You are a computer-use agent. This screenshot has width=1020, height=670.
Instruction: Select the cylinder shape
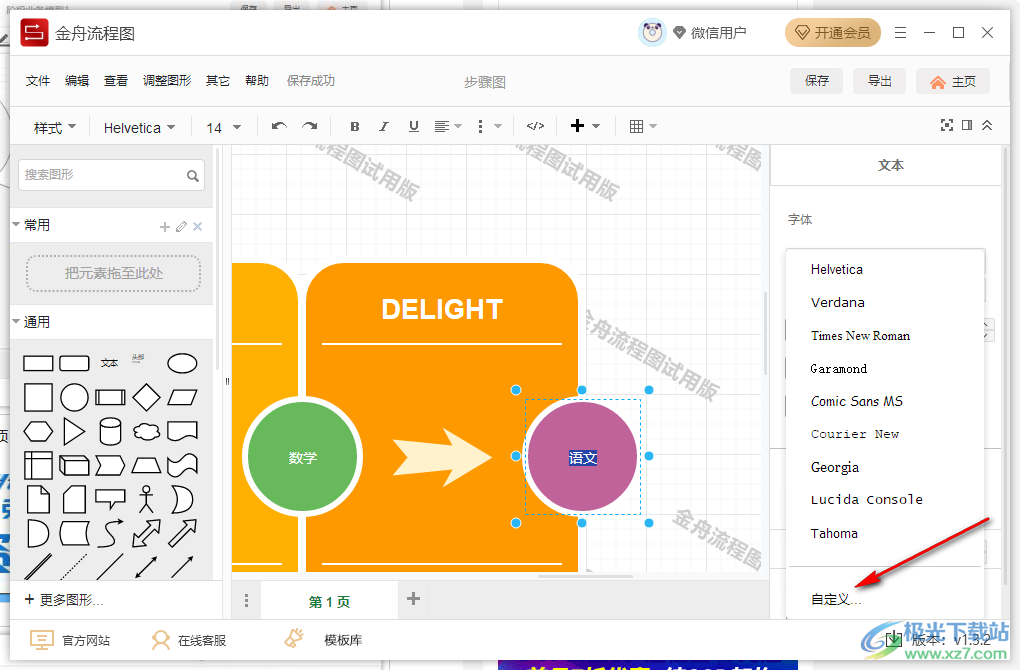click(110, 431)
